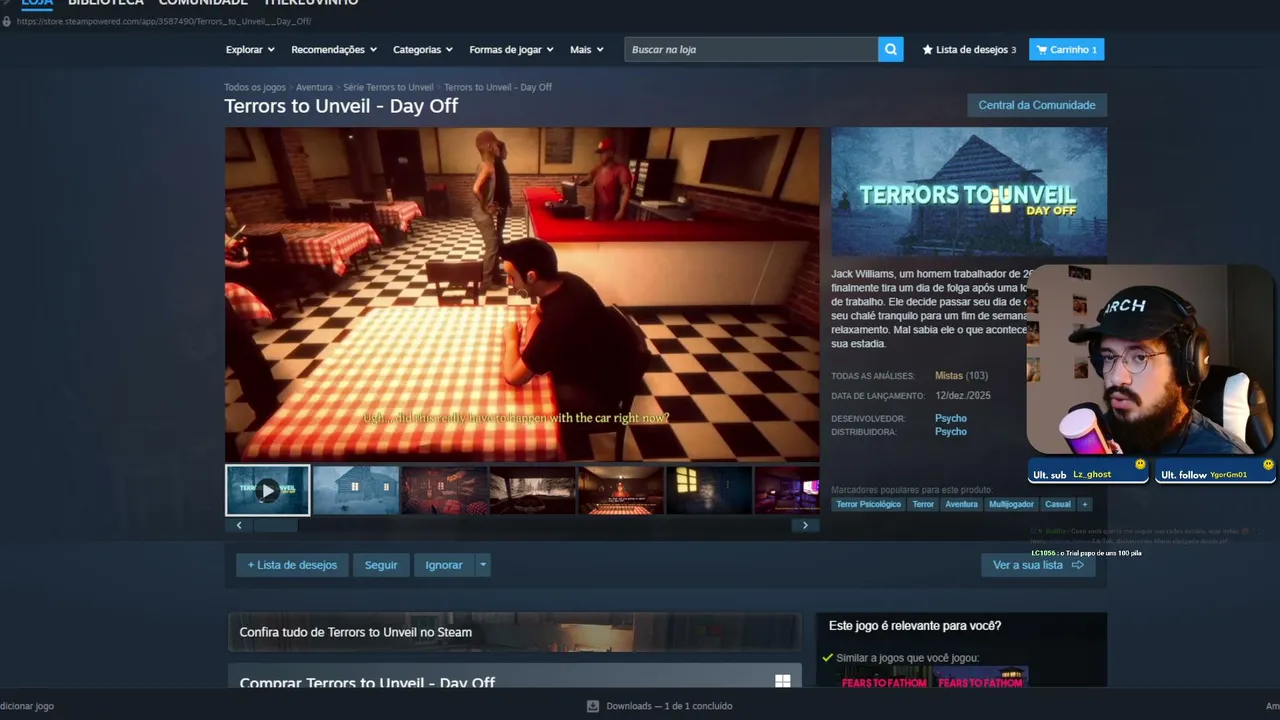Add game with the Lista de desejos button
The image size is (1280, 720).
292,565
